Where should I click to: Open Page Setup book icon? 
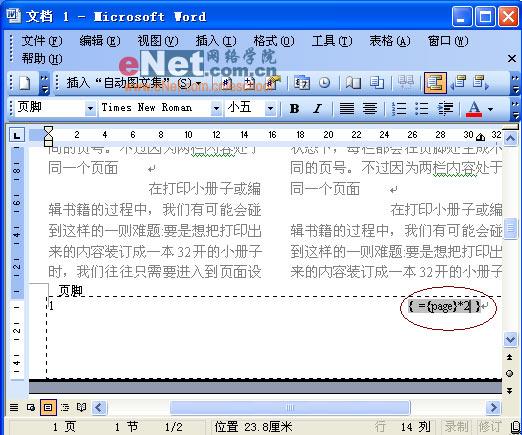[353, 83]
